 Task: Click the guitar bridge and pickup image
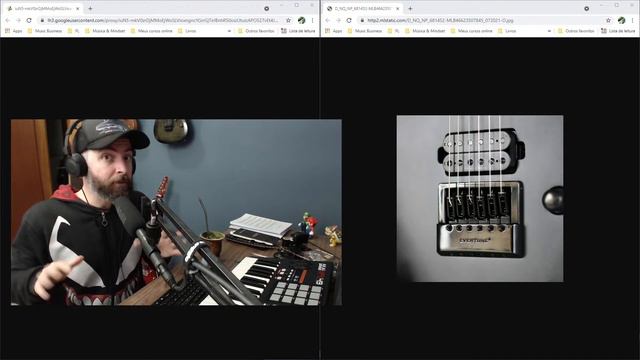pos(480,198)
